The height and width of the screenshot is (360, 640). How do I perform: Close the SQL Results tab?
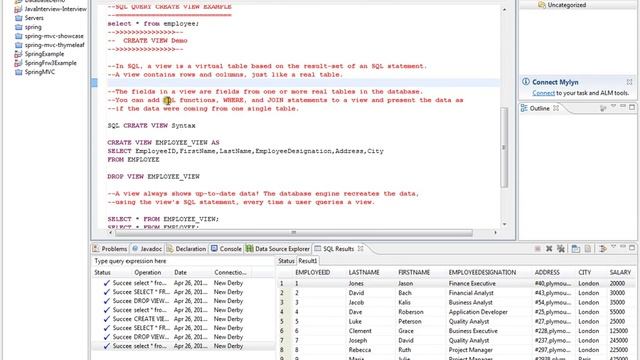pos(360,248)
